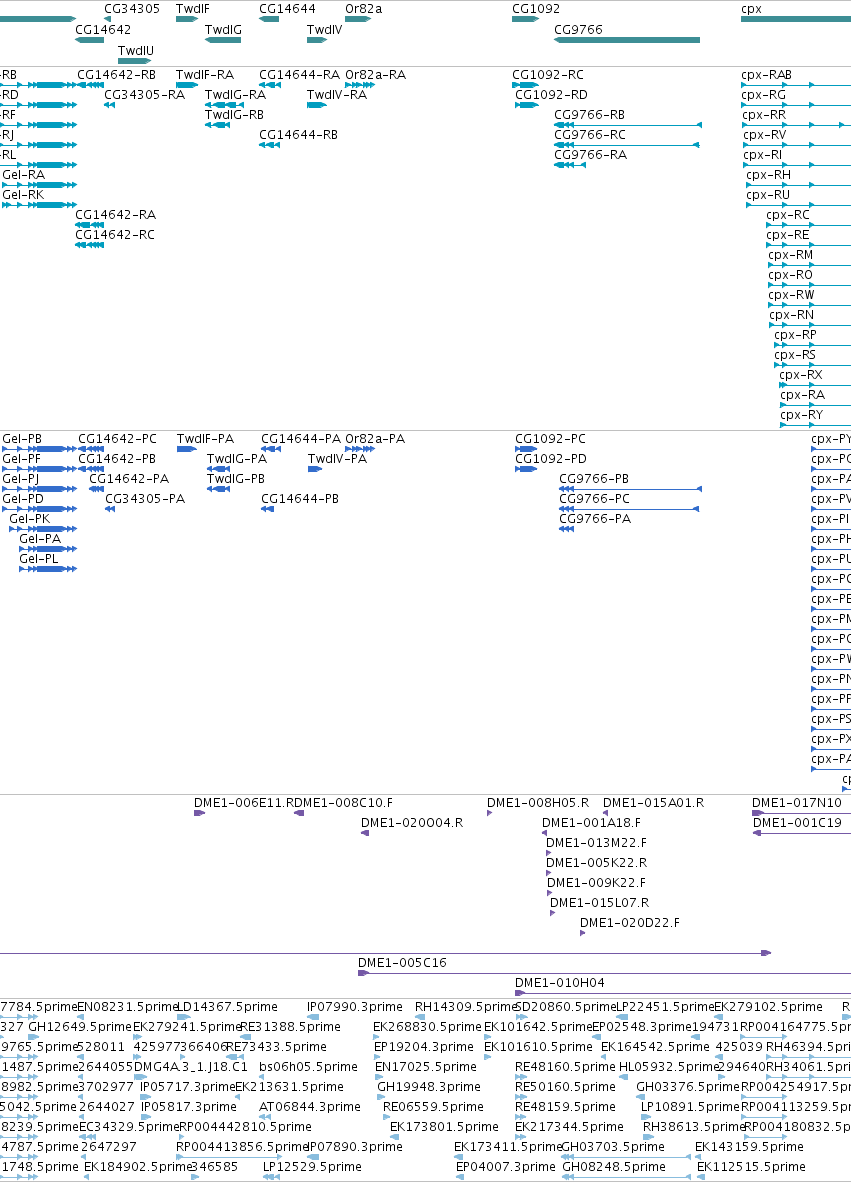Open protein TwdlF-PA
Viewport: 851px width, 1182px height.
pyautogui.click(x=205, y=439)
